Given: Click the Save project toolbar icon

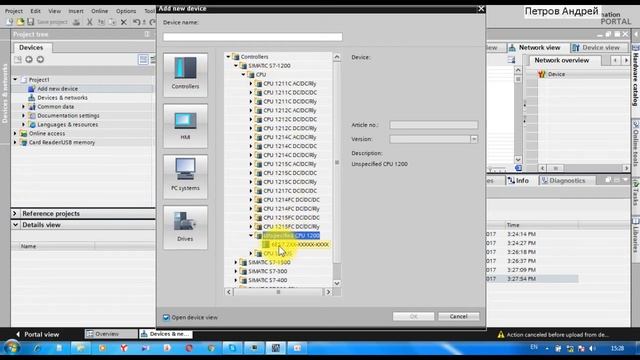Looking at the screenshot, I should click(x=31, y=22).
